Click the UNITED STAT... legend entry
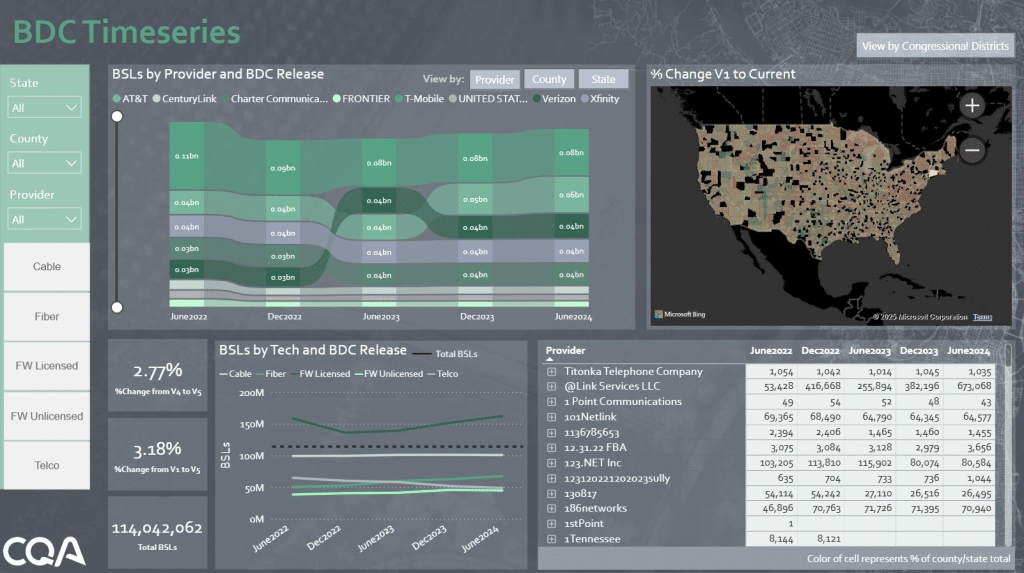The image size is (1024, 573). click(x=488, y=99)
